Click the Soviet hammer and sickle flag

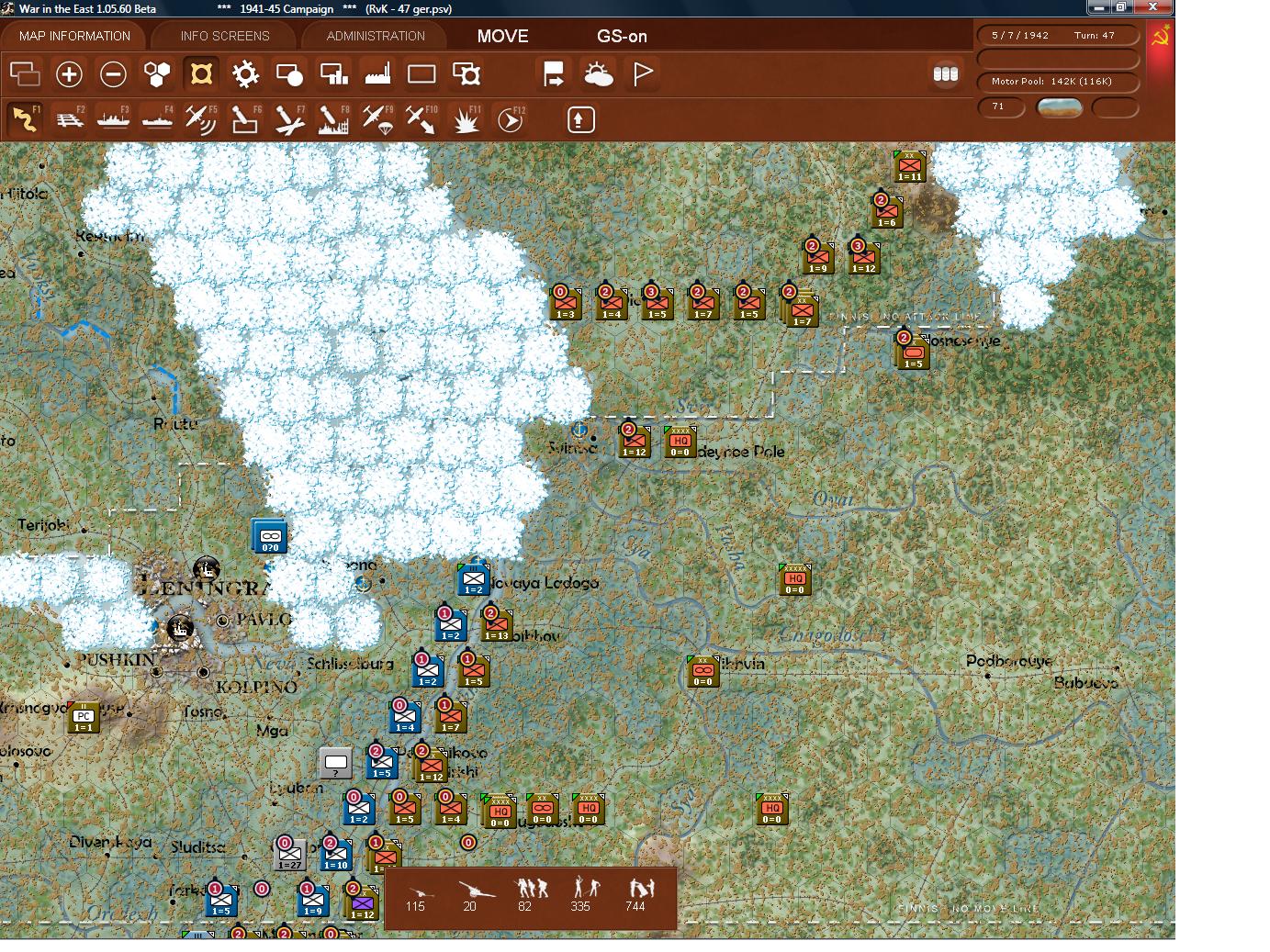[1161, 38]
